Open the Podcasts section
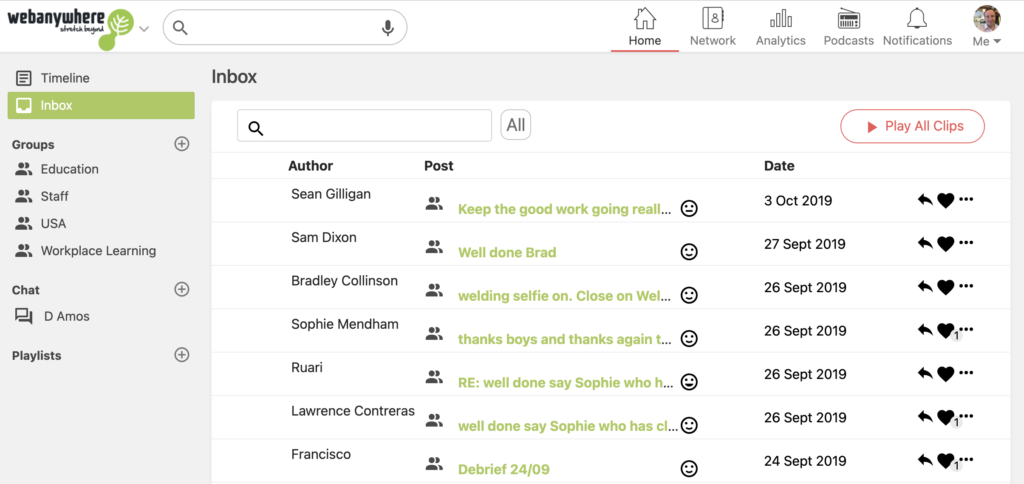Viewport: 1024px width, 484px height. pos(848,27)
